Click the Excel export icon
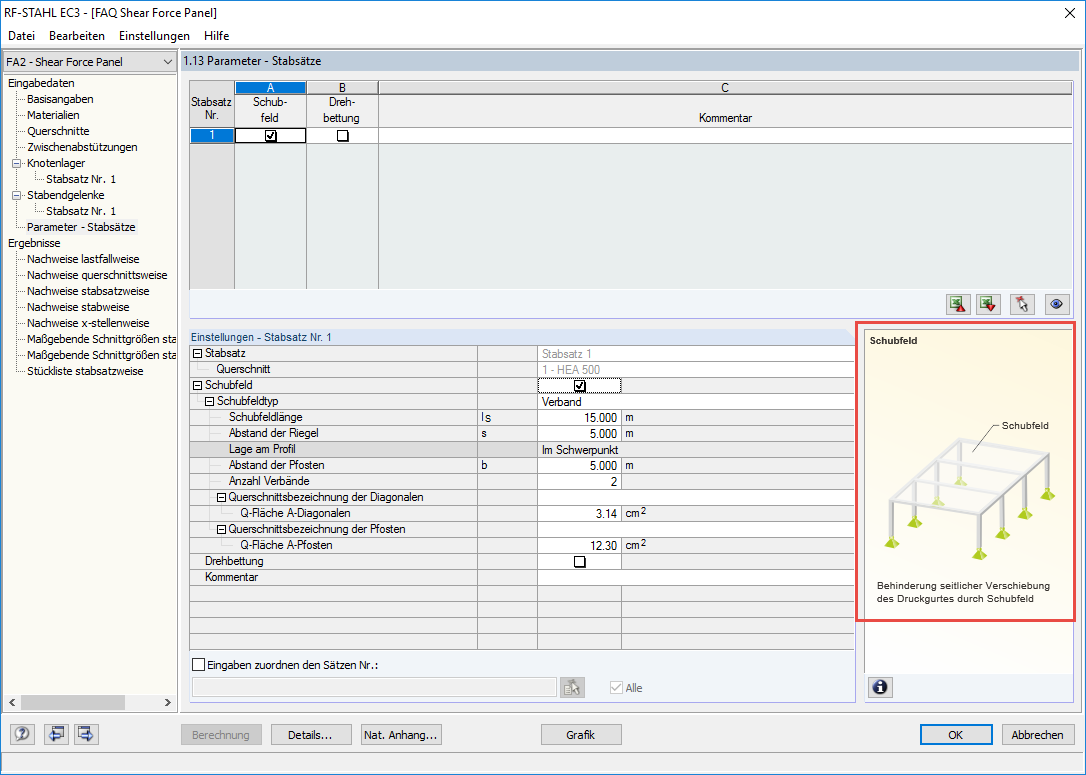 tap(958, 304)
